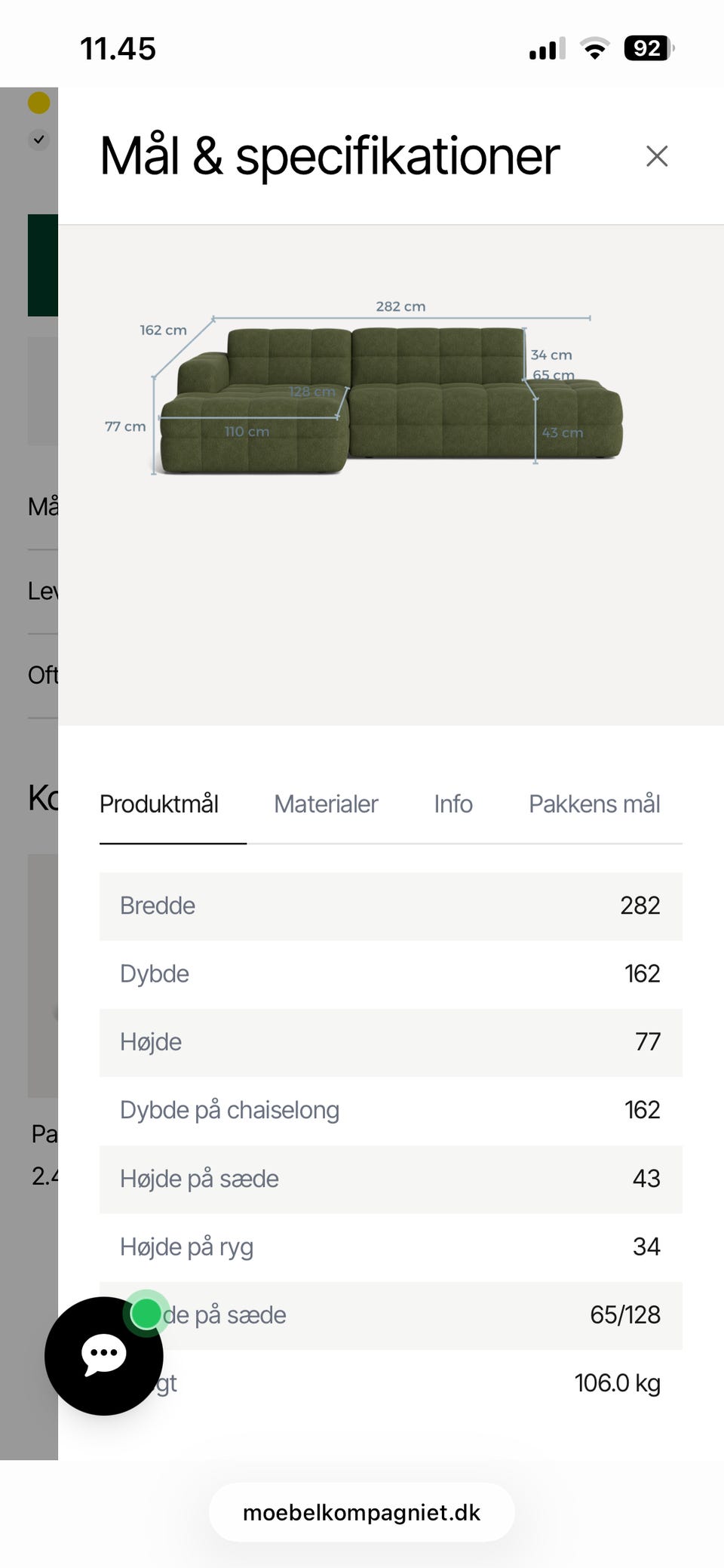Tap the moebelkompagniet.dk address bar
The image size is (724, 1568).
[362, 1512]
